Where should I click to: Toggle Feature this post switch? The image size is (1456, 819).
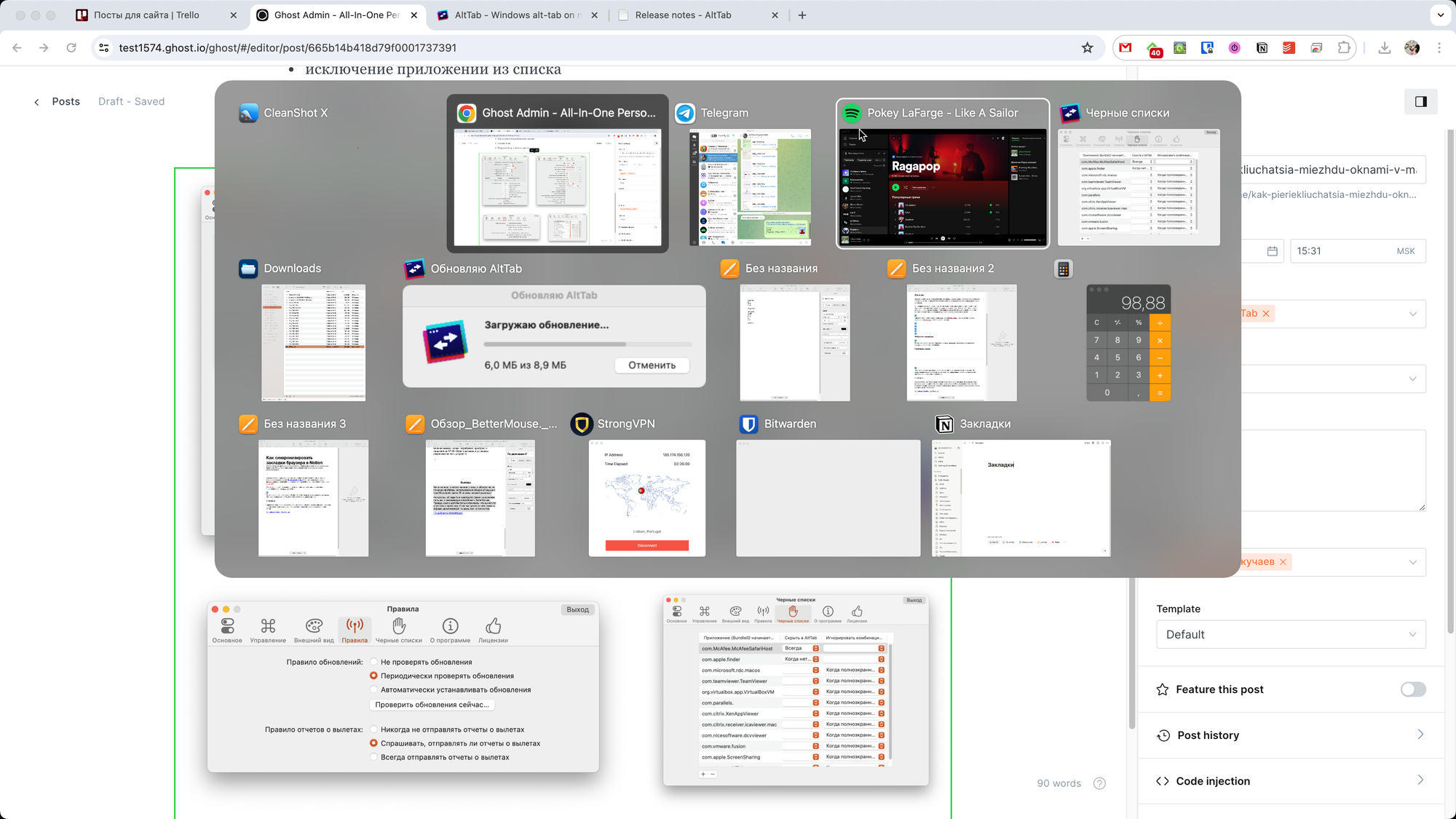click(1412, 689)
